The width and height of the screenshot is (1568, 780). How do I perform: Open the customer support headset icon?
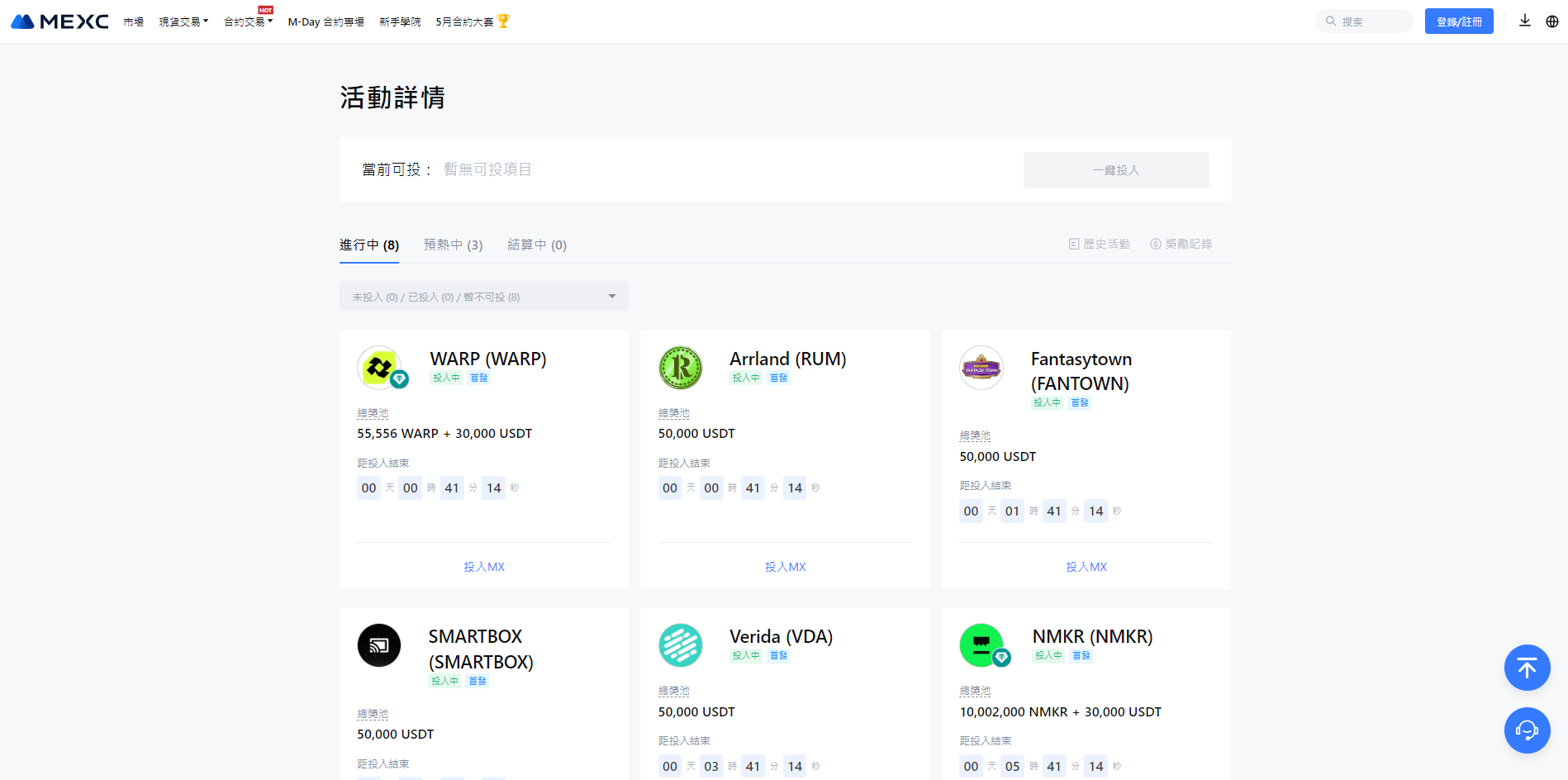1527,730
